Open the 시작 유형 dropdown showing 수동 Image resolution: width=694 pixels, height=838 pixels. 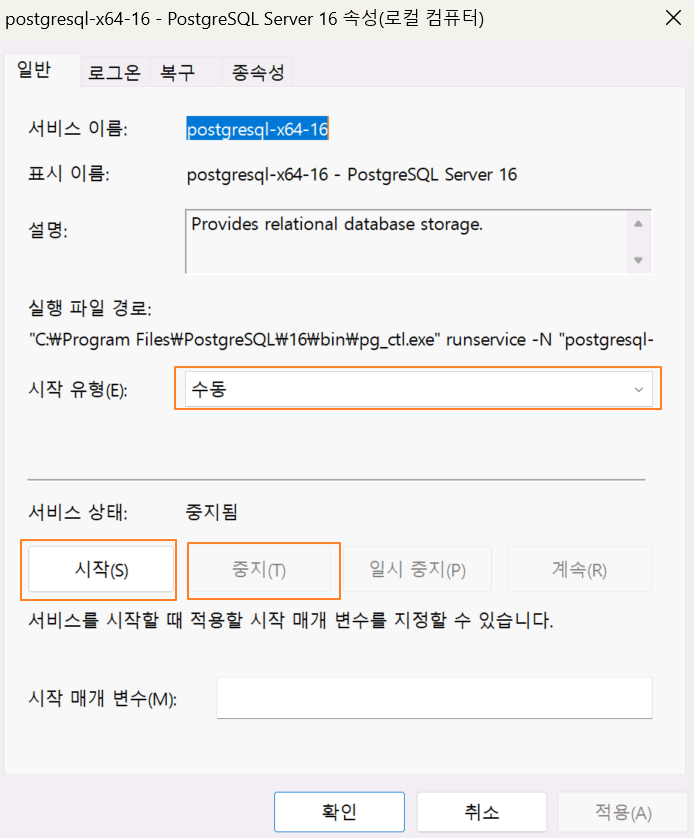418,389
